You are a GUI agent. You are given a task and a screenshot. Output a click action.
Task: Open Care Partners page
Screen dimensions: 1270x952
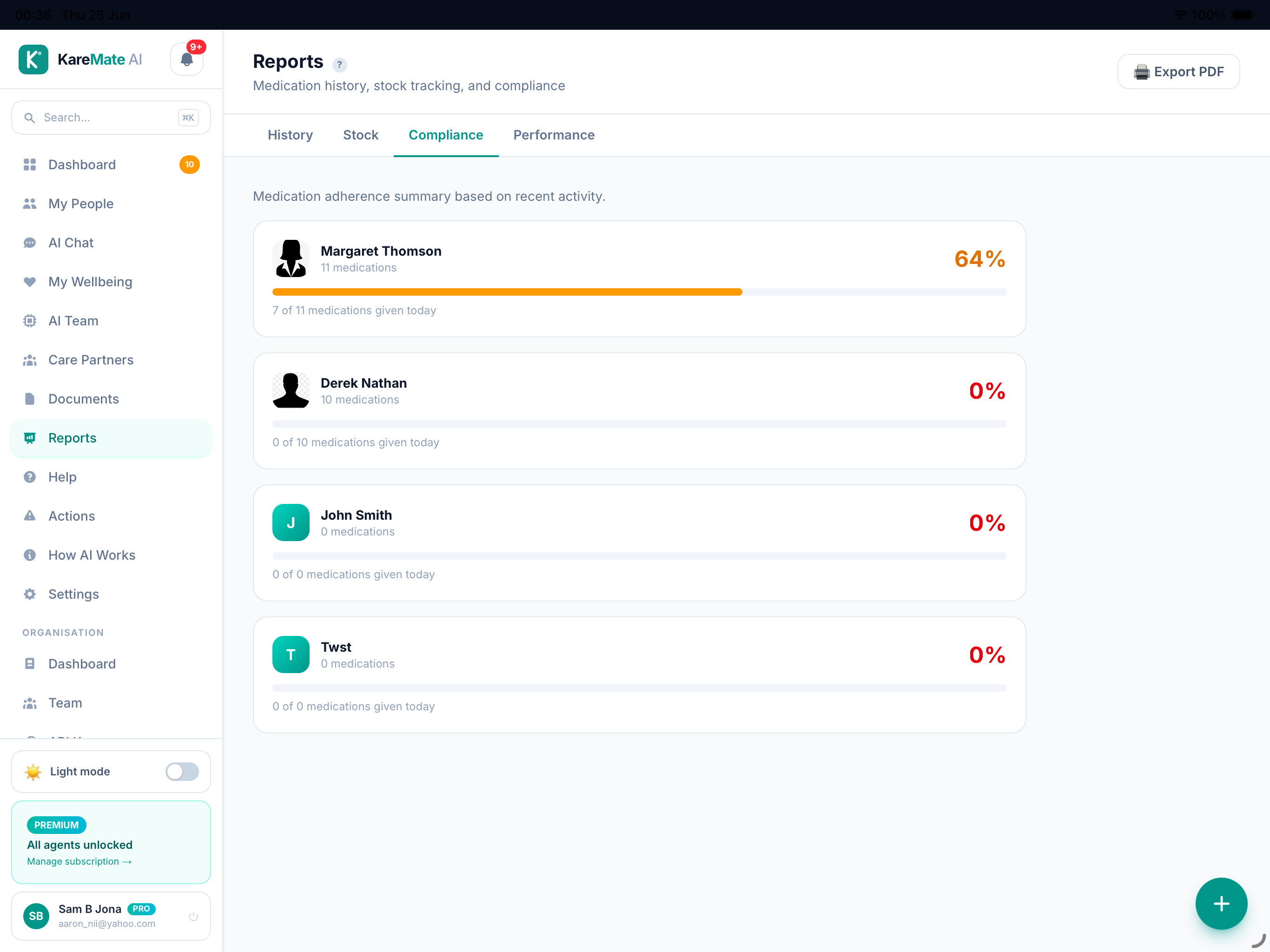pyautogui.click(x=112, y=360)
